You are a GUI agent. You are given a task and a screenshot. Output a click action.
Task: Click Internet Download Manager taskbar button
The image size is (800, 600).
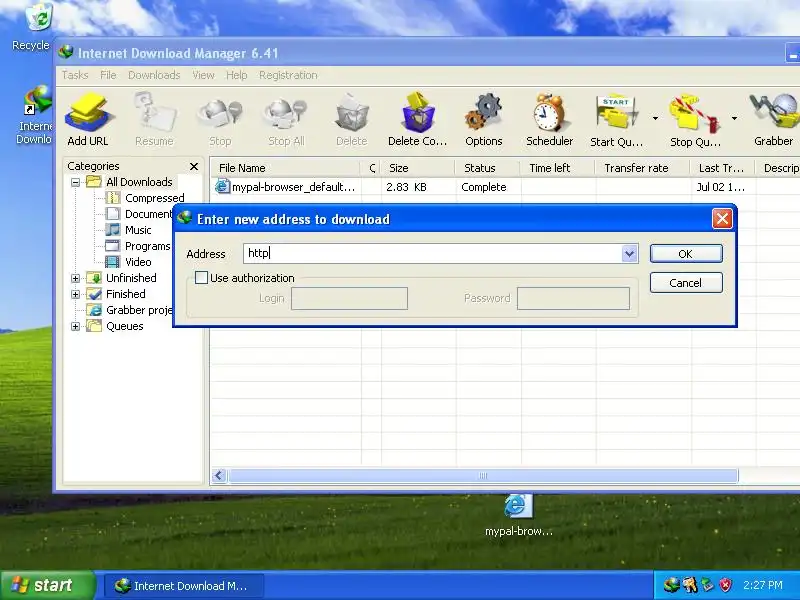coord(184,586)
